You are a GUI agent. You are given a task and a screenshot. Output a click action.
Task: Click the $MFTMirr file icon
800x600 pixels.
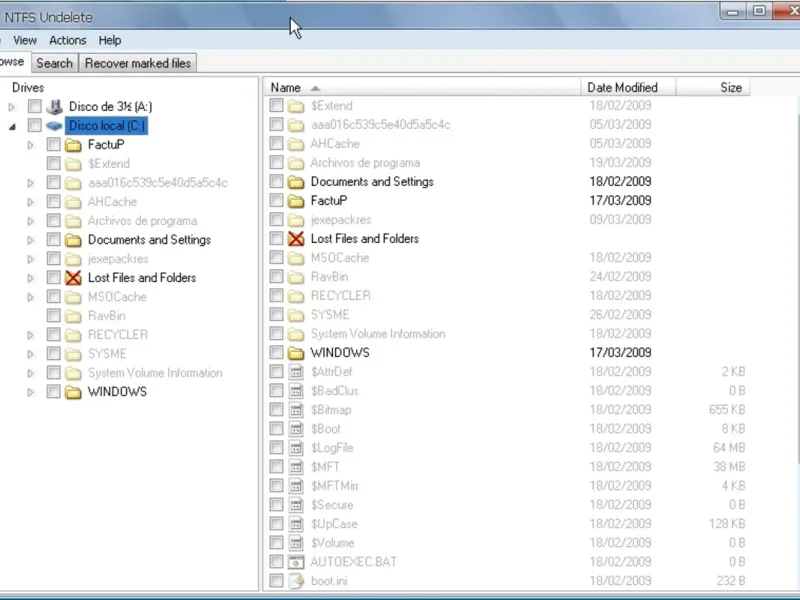tap(296, 486)
